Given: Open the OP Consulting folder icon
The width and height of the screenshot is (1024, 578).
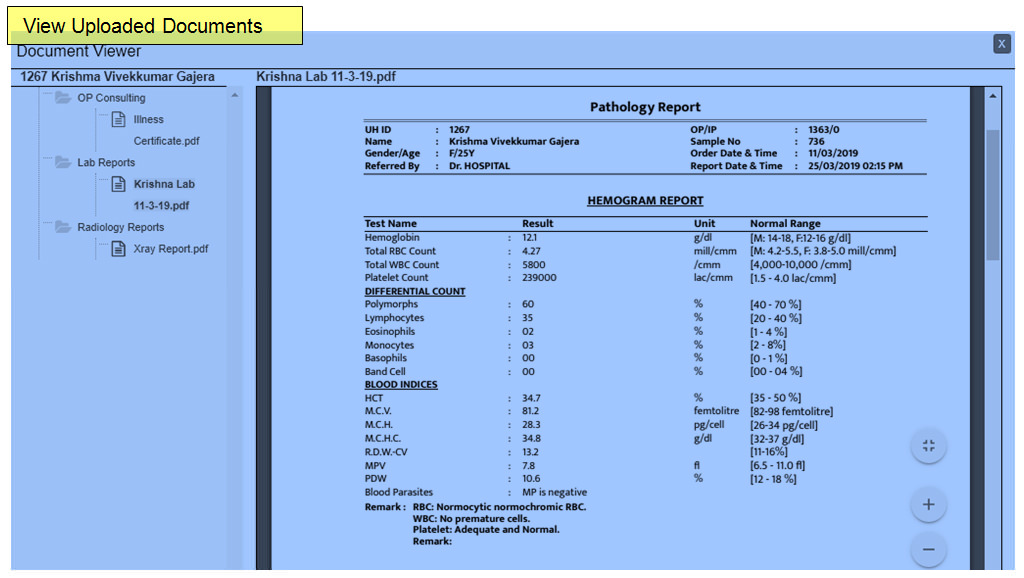Looking at the screenshot, I should tap(63, 98).
